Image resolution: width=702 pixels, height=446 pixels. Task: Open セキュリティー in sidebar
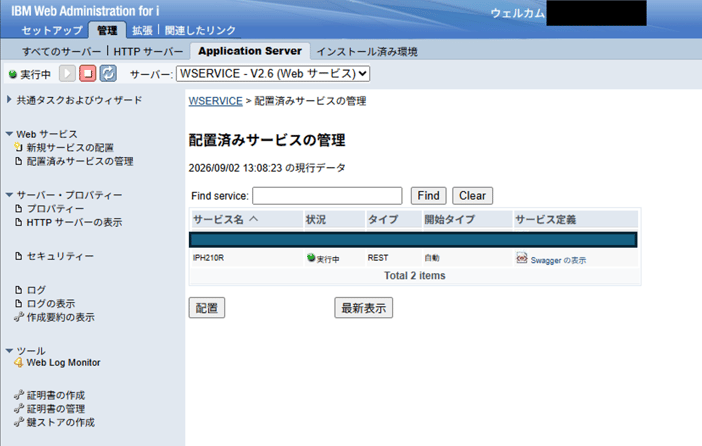point(60,256)
